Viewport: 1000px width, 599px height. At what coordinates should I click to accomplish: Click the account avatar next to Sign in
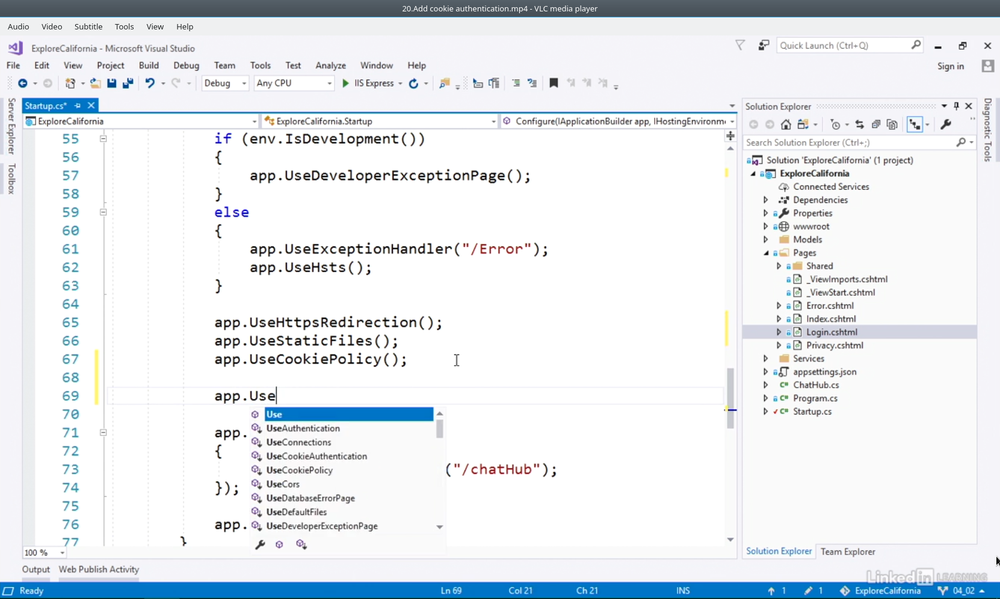(988, 66)
